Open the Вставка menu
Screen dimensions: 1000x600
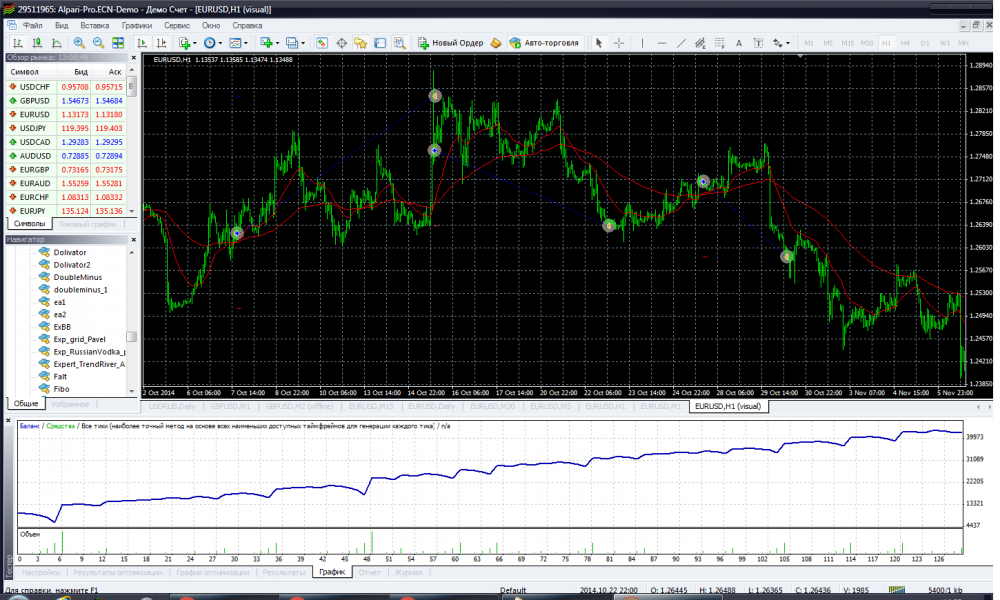(x=94, y=26)
